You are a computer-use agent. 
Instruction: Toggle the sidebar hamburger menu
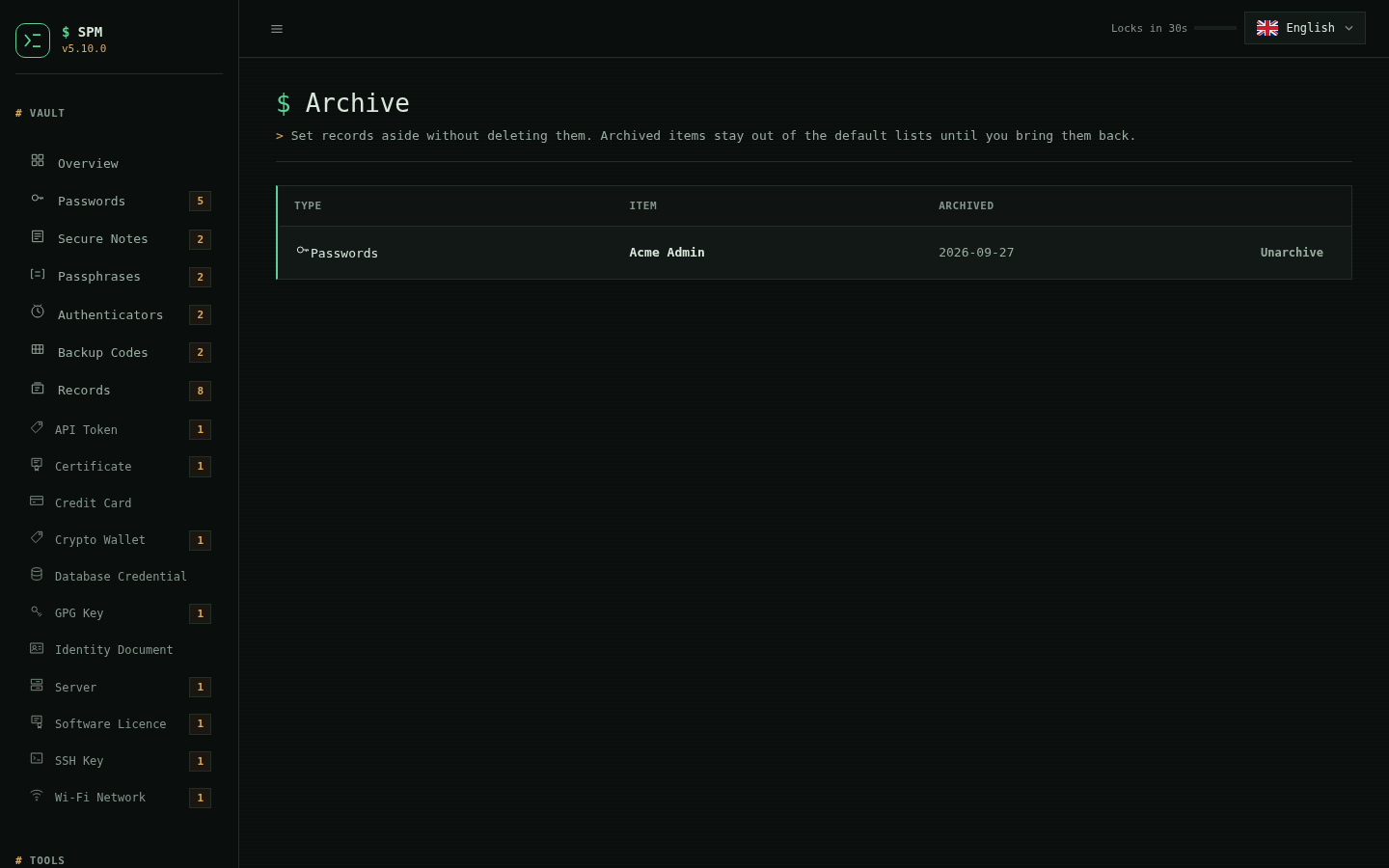[x=277, y=29]
